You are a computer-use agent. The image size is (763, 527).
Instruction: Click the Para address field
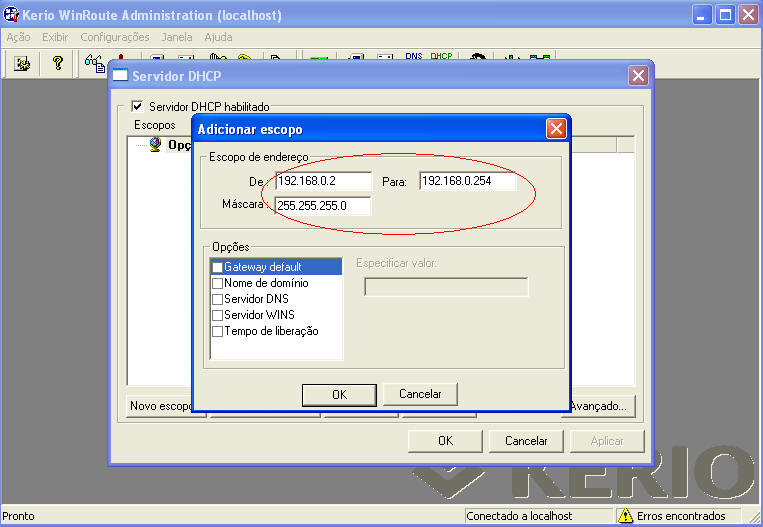467,181
